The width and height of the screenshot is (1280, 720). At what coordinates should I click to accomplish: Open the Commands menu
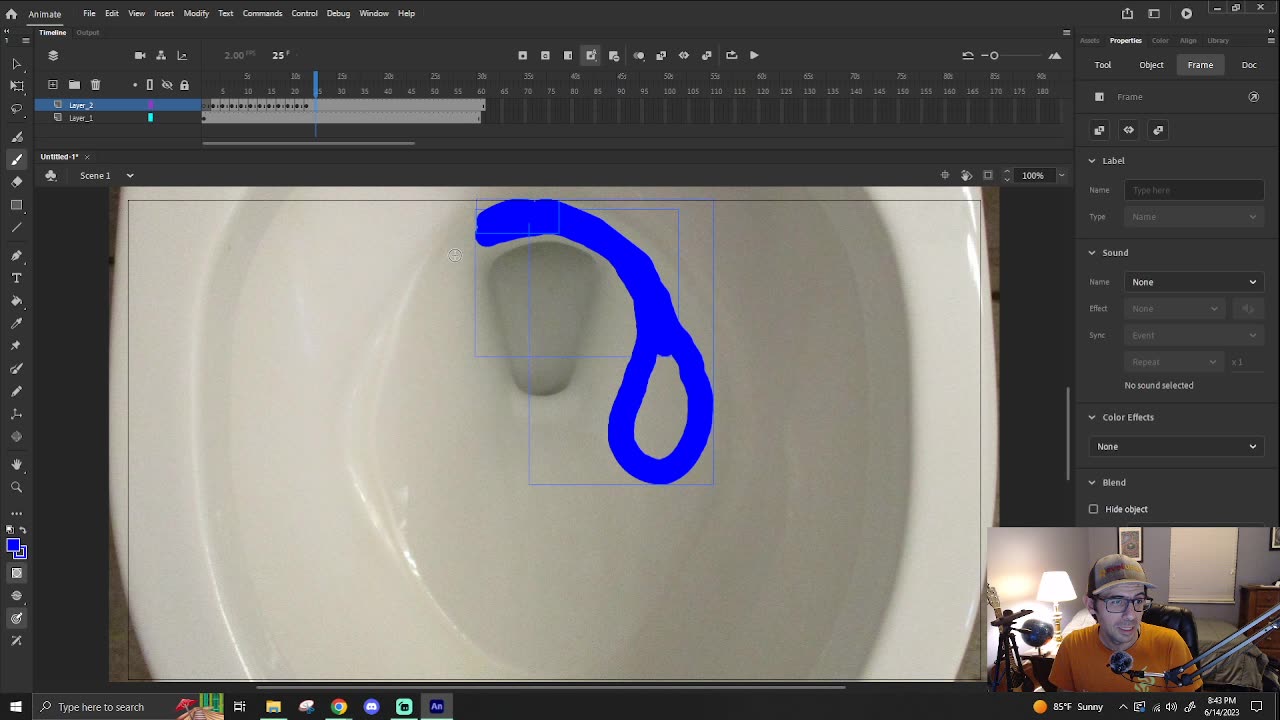[262, 13]
